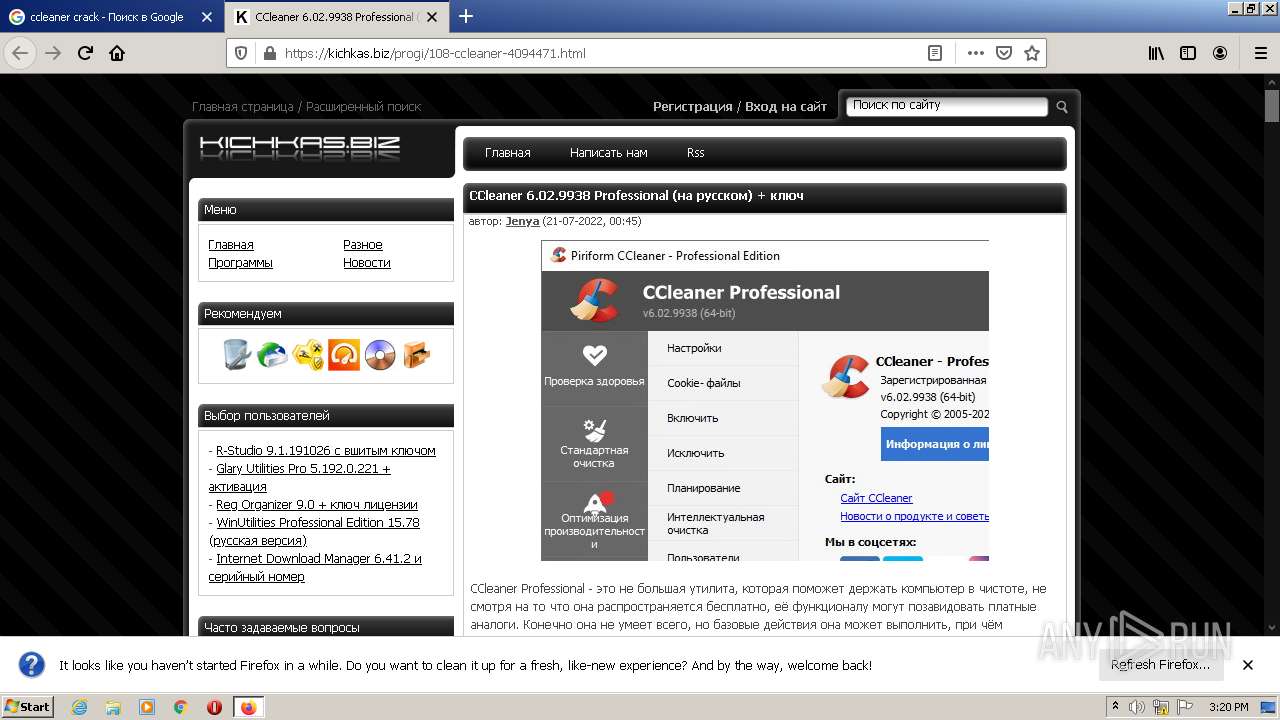Open Windows Explorer folder in taskbar
The width and height of the screenshot is (1280, 720).
click(x=113, y=707)
